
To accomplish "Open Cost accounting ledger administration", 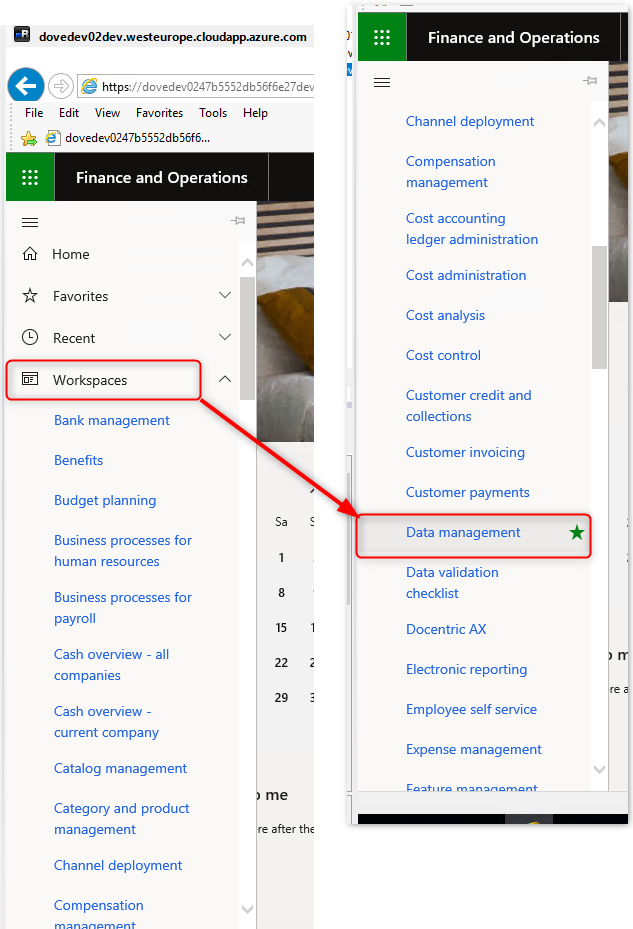I will (x=472, y=229).
